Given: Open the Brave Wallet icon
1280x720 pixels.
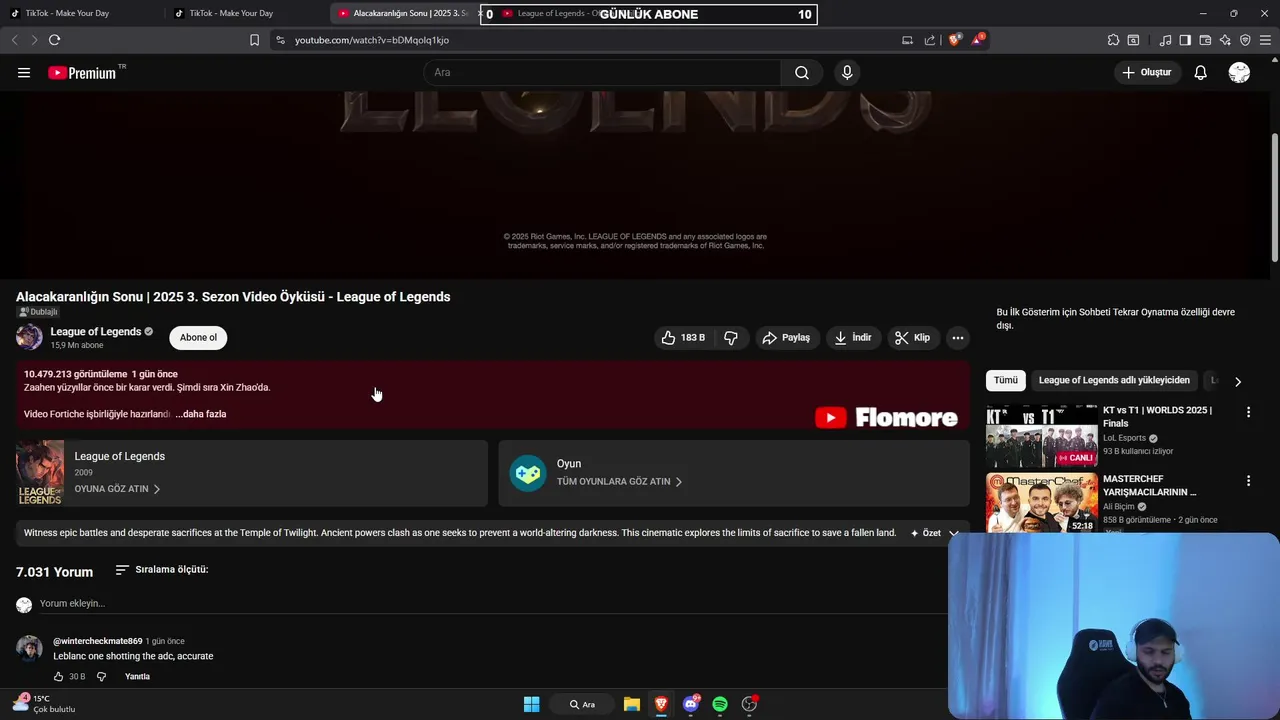Looking at the screenshot, I should click(x=1205, y=40).
